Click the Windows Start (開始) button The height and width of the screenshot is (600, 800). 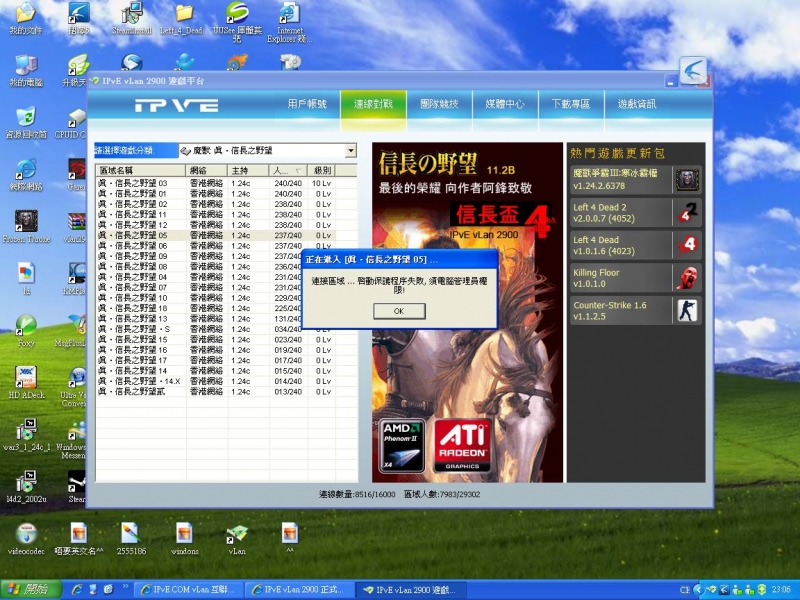[x=28, y=590]
